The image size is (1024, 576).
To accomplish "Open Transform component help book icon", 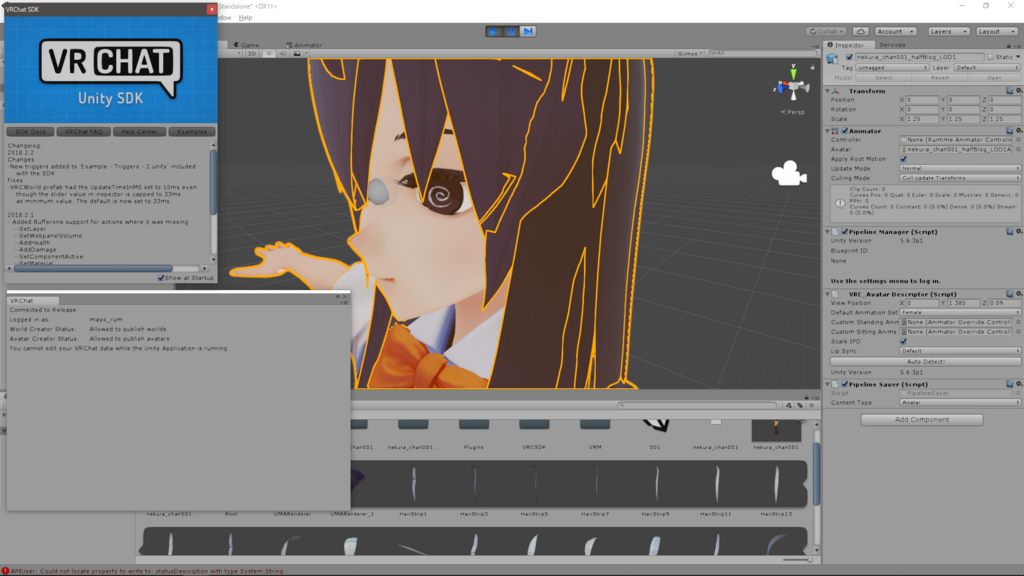I will 1010,91.
